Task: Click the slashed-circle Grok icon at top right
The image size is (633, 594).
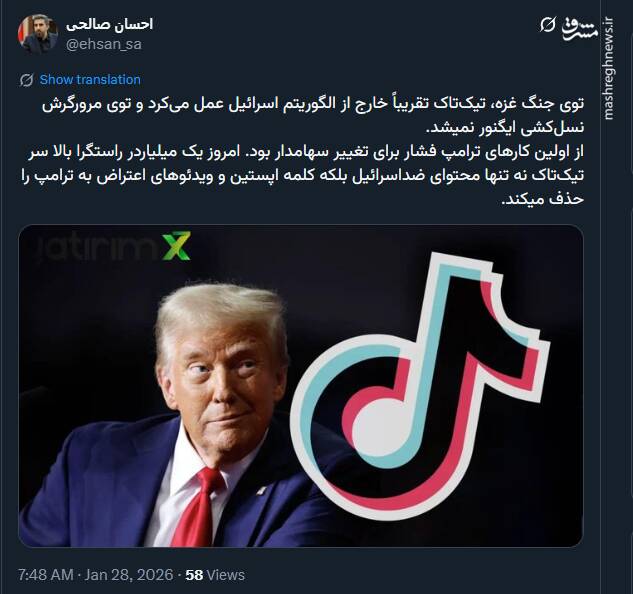Action: 548,25
